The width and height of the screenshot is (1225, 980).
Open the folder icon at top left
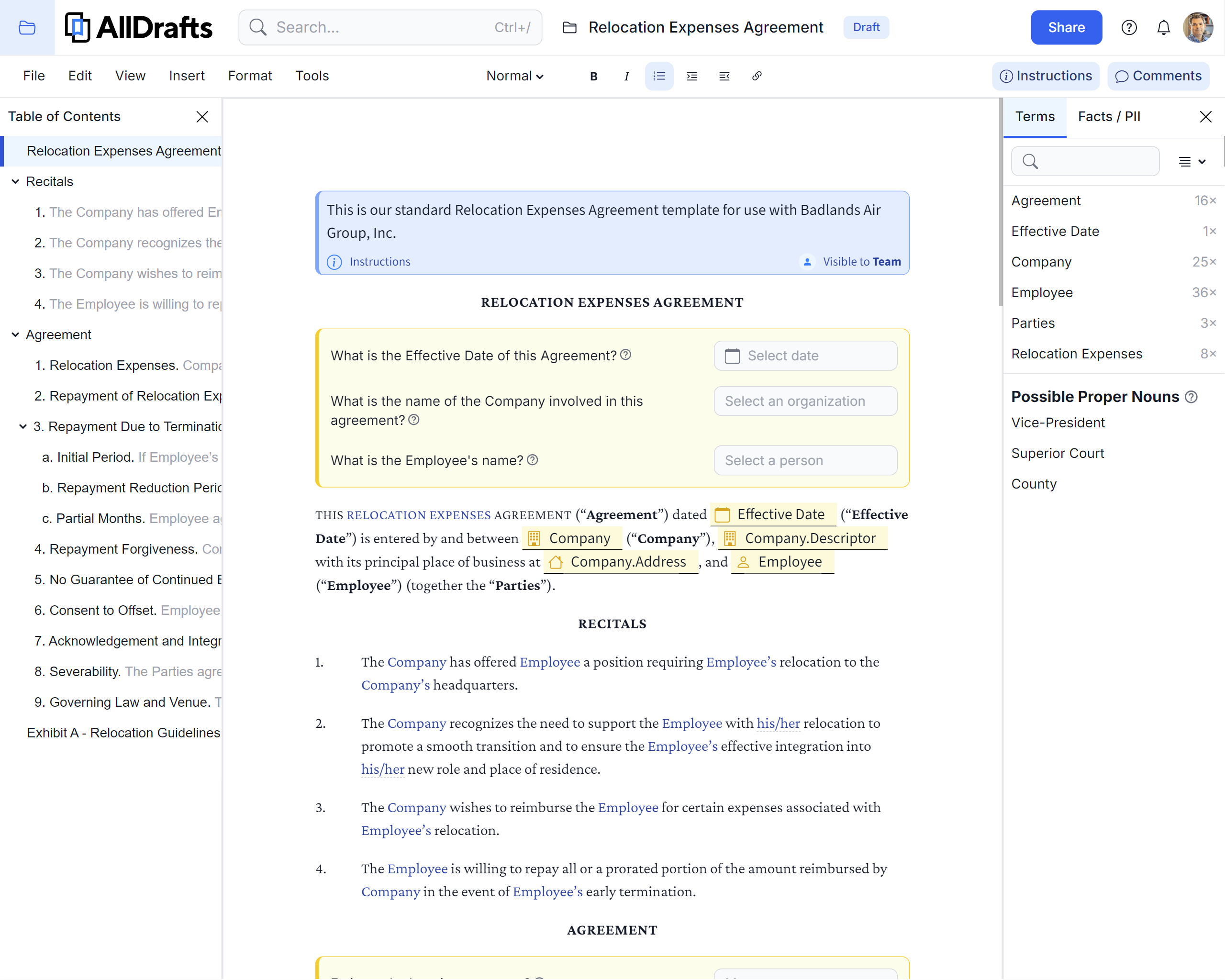click(27, 27)
